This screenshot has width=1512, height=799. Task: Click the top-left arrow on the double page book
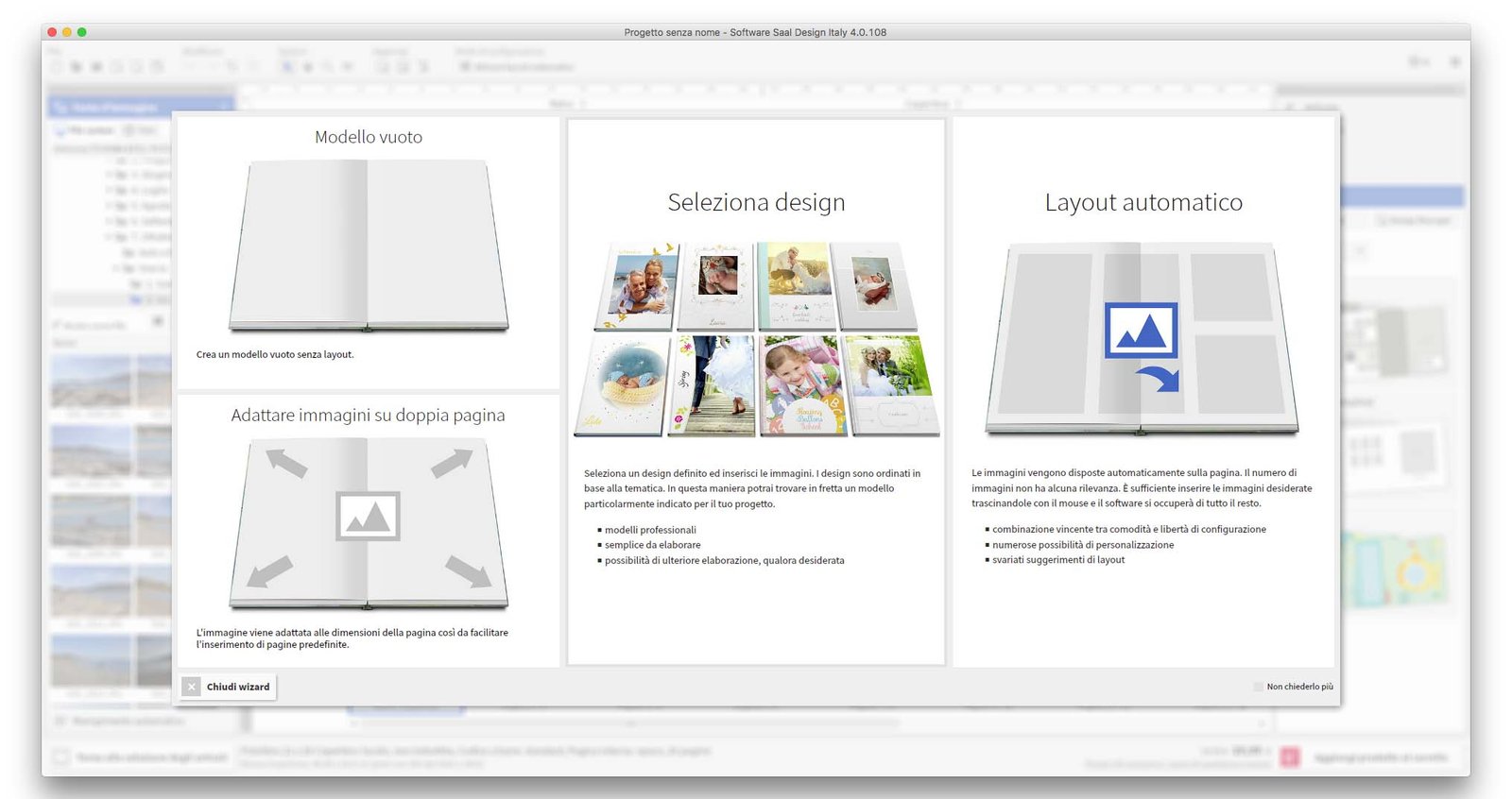286,463
